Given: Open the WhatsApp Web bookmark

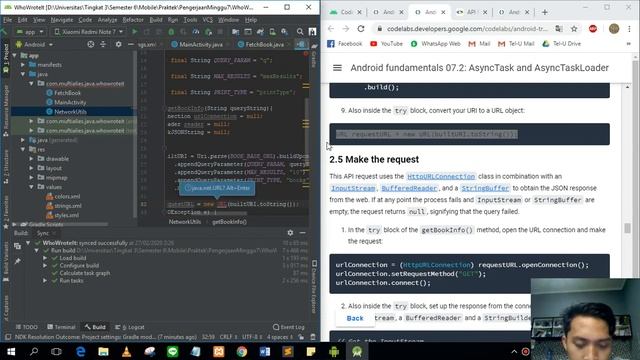Looking at the screenshot, I should click(x=436, y=44).
